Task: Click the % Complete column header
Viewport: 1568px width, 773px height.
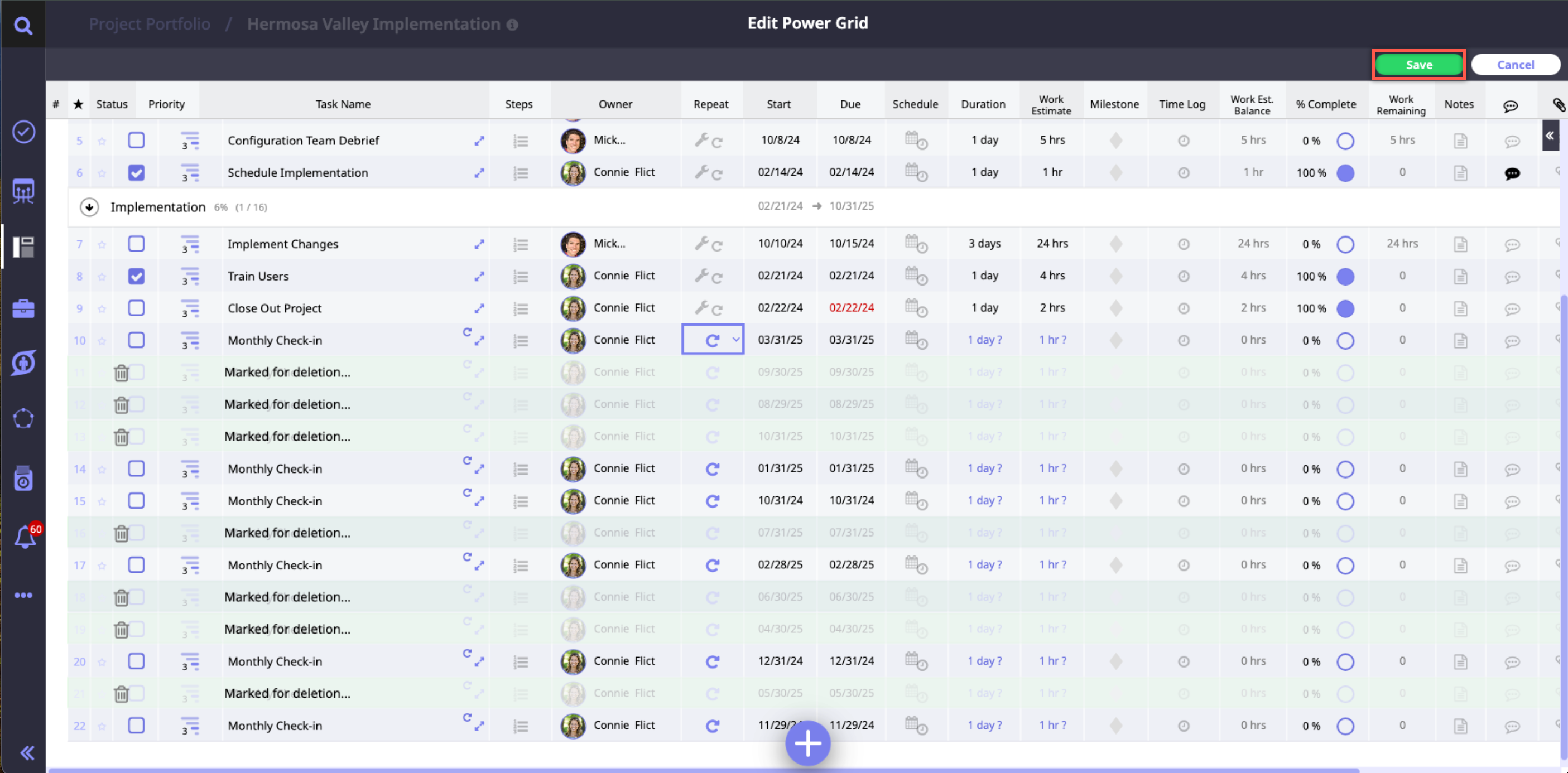Action: (1325, 104)
